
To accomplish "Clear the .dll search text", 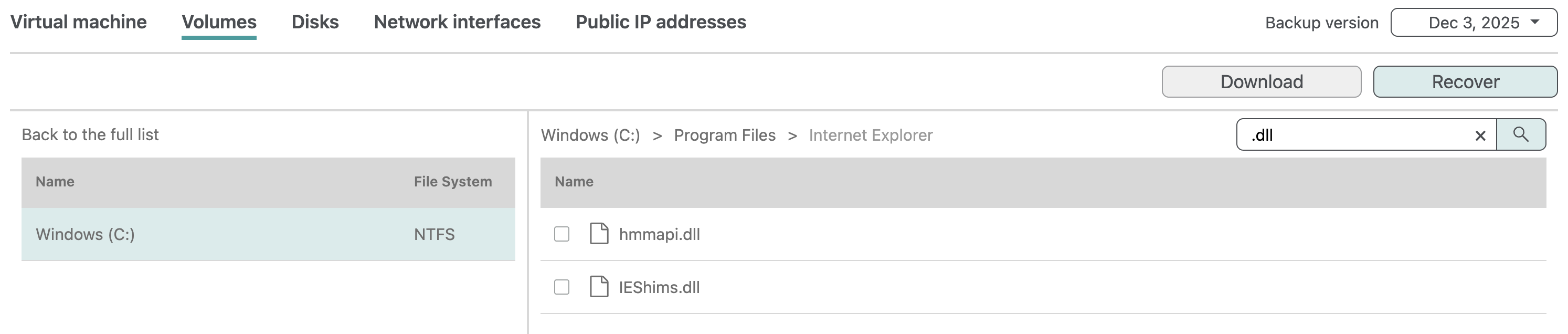I will click(1480, 135).
